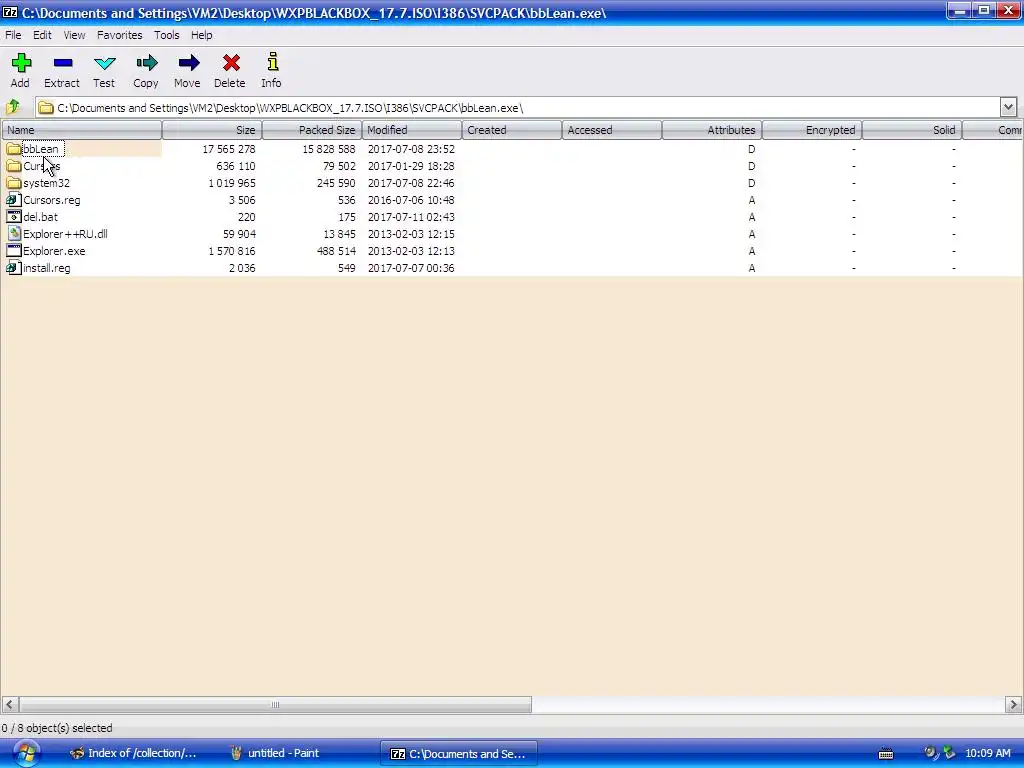The image size is (1024, 768).
Task: Open the Windows Start button
Action: tap(25, 753)
